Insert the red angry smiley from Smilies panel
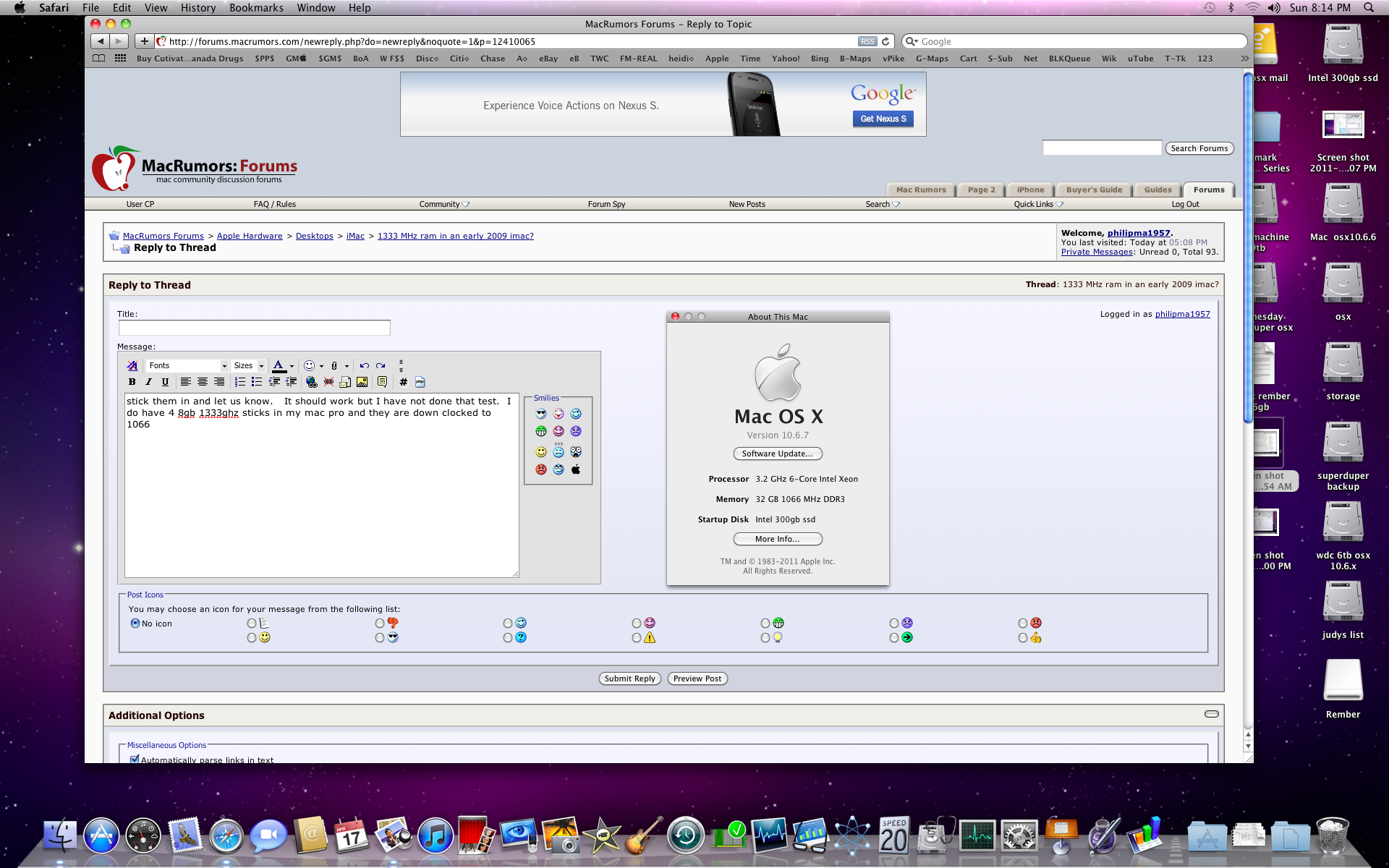Viewport: 1389px width, 868px height. (541, 469)
